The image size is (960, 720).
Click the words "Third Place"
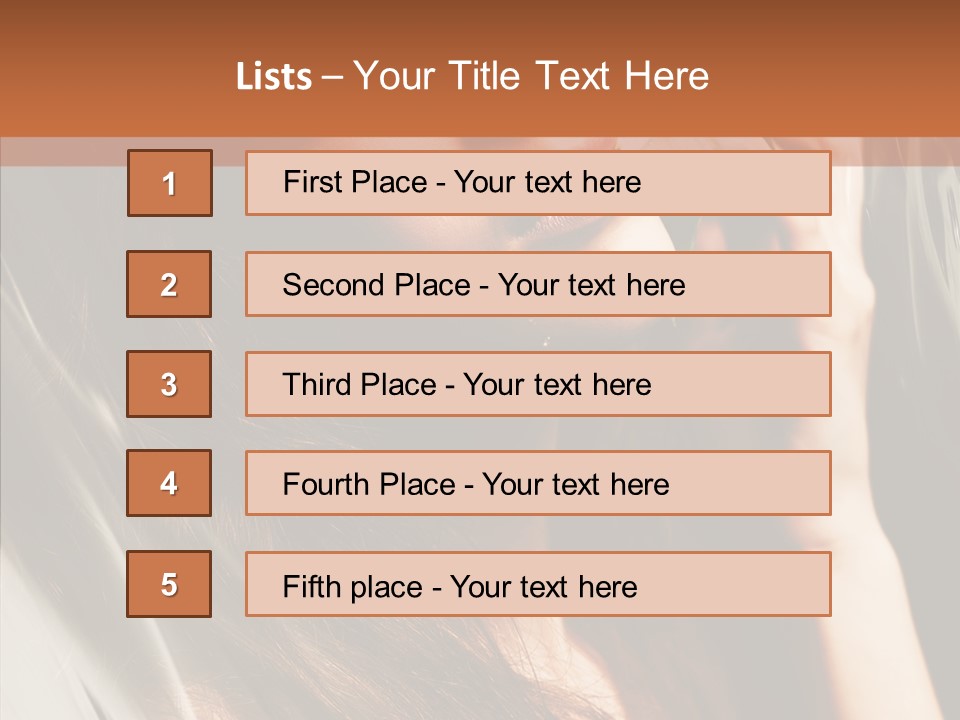click(x=360, y=385)
